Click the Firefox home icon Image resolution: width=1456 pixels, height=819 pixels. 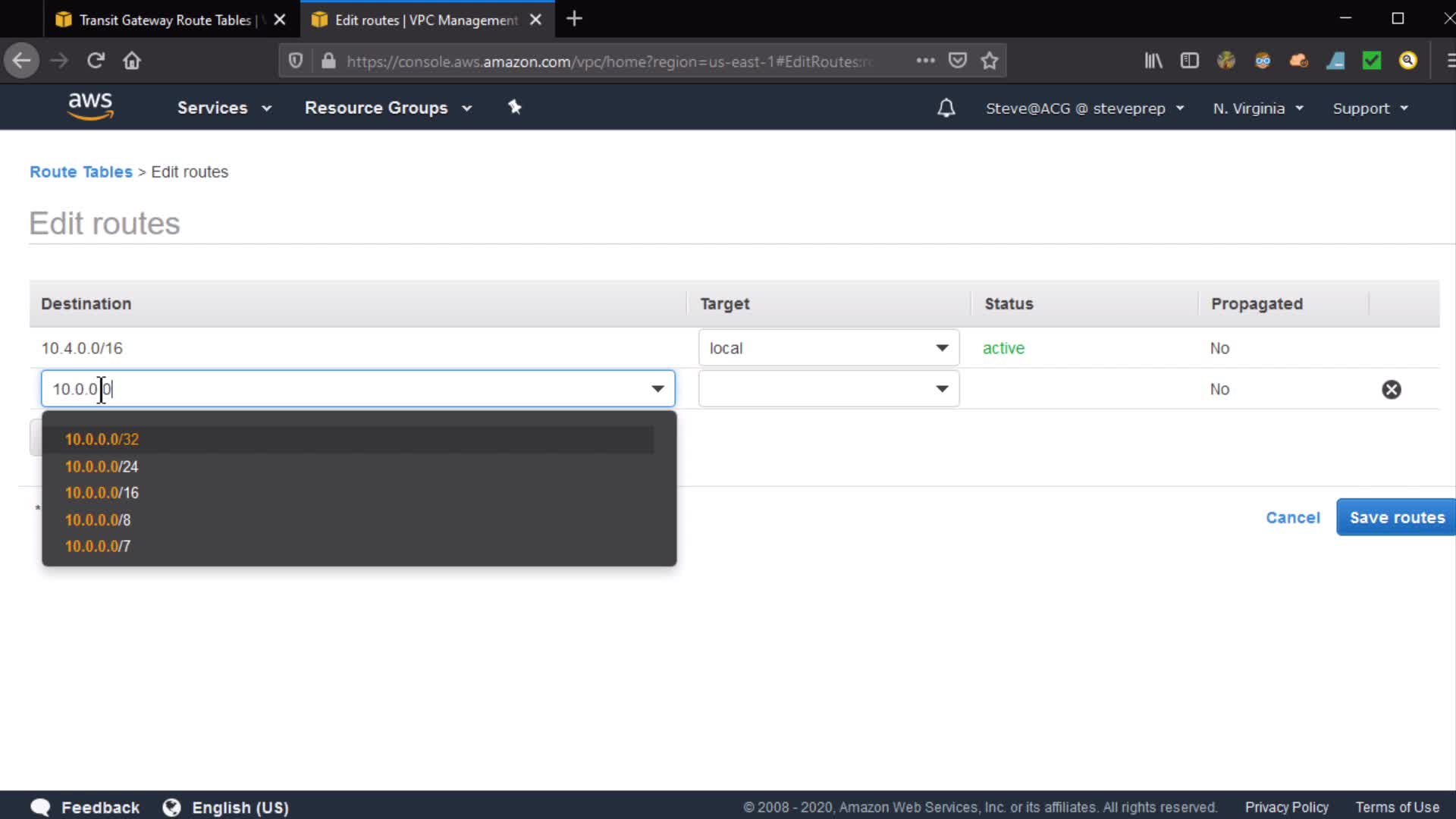pos(132,61)
